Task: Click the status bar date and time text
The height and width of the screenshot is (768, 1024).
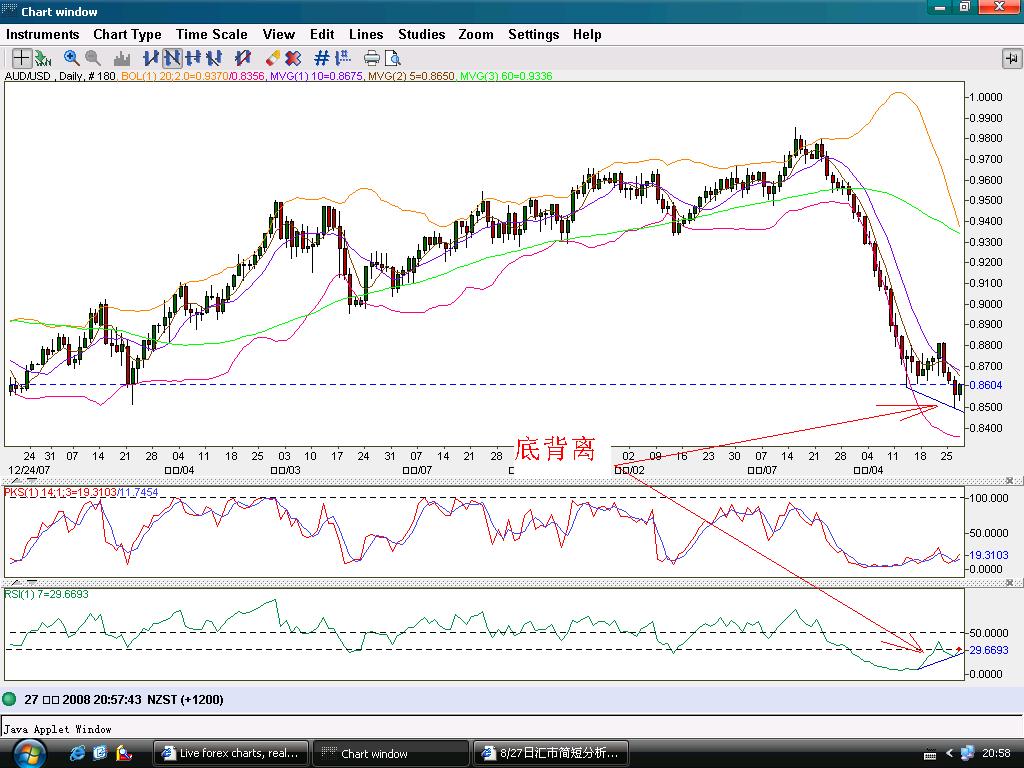Action: coord(124,699)
